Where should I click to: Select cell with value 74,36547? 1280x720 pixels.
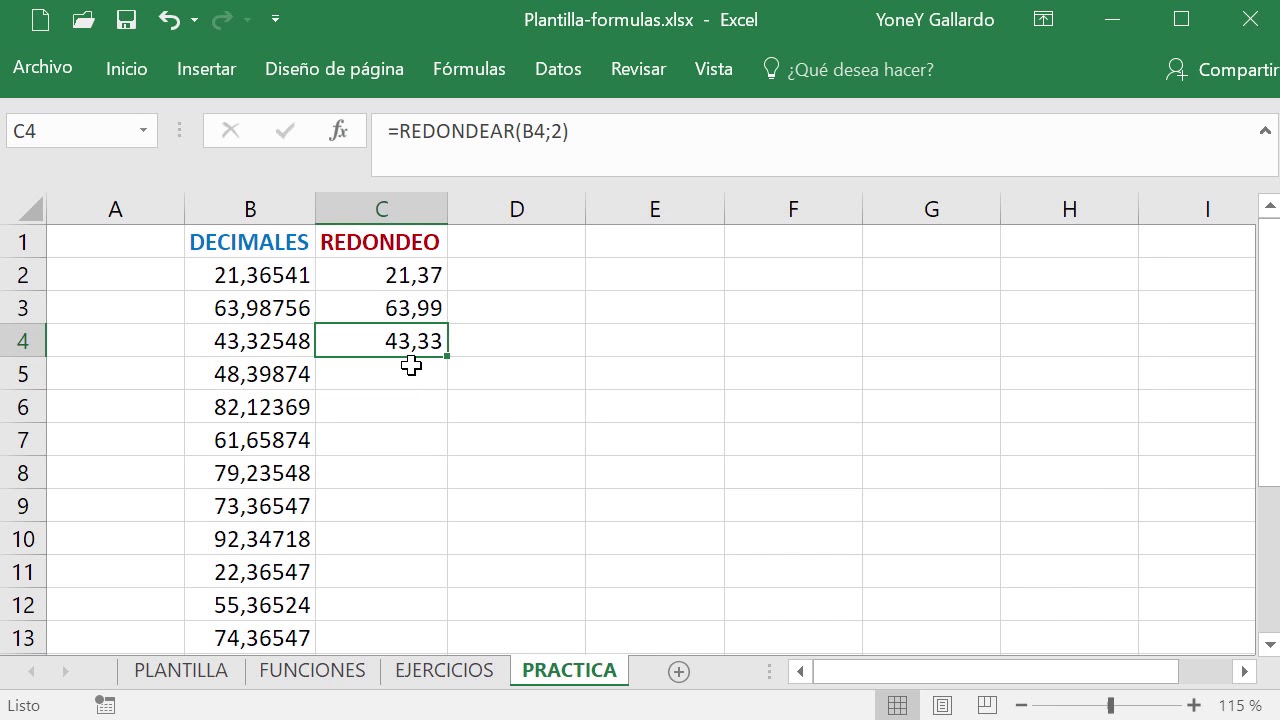tap(250, 638)
